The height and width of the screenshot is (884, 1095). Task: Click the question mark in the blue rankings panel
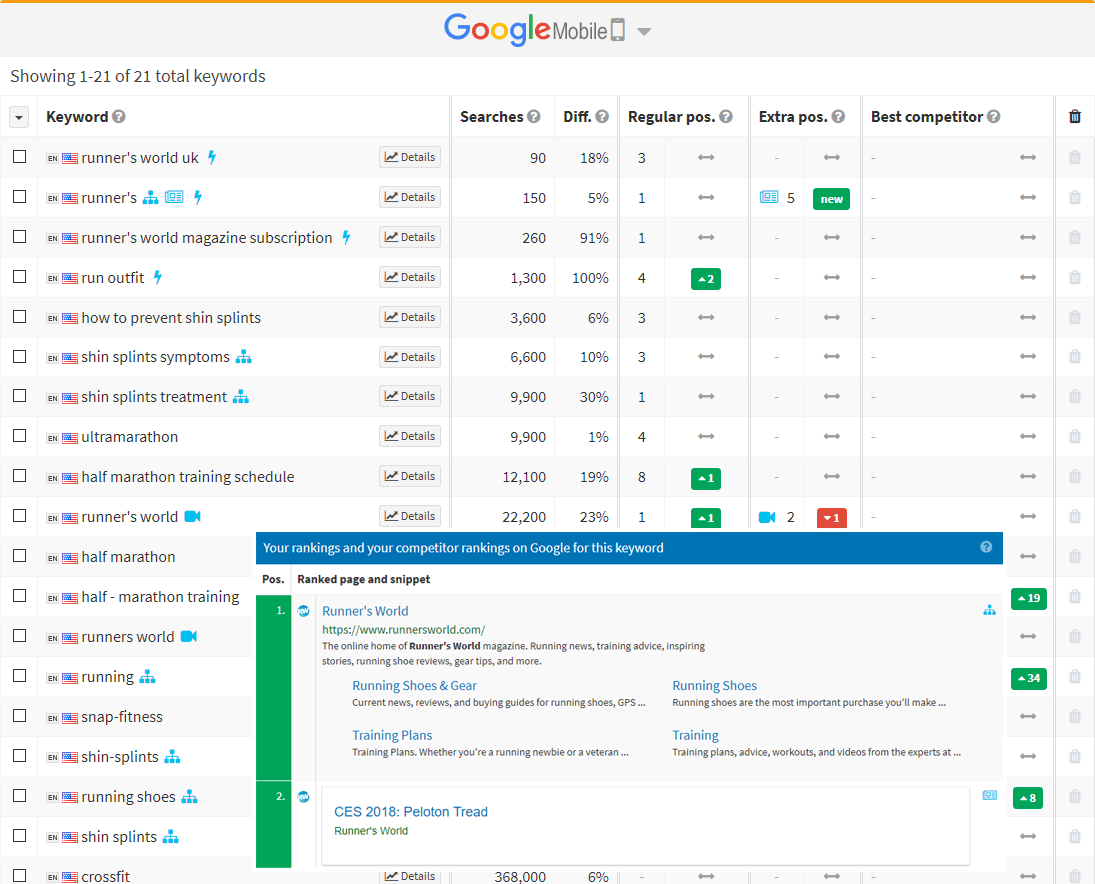click(986, 548)
